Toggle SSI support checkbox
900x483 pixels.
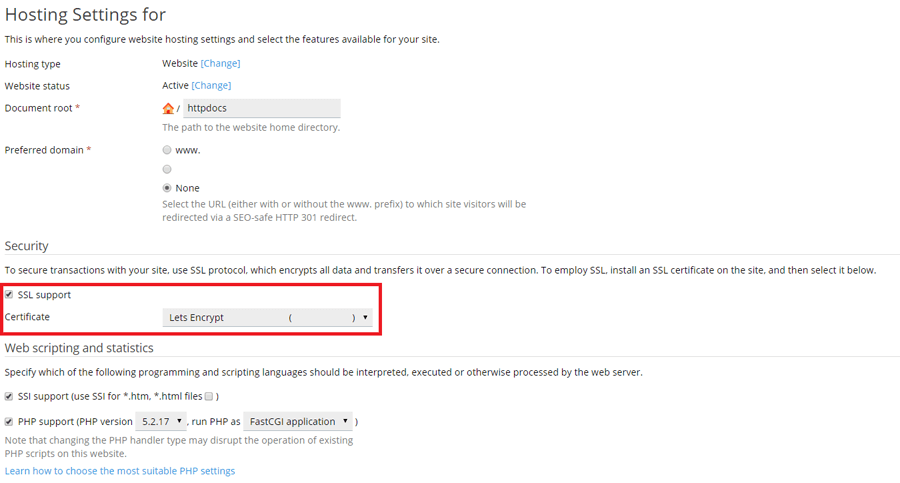[x=9, y=396]
